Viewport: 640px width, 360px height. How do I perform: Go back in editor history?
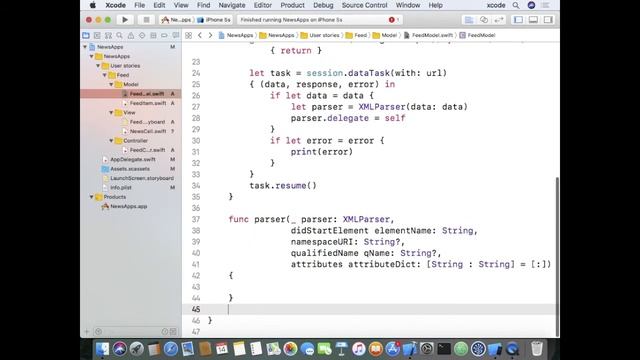coord(200,36)
